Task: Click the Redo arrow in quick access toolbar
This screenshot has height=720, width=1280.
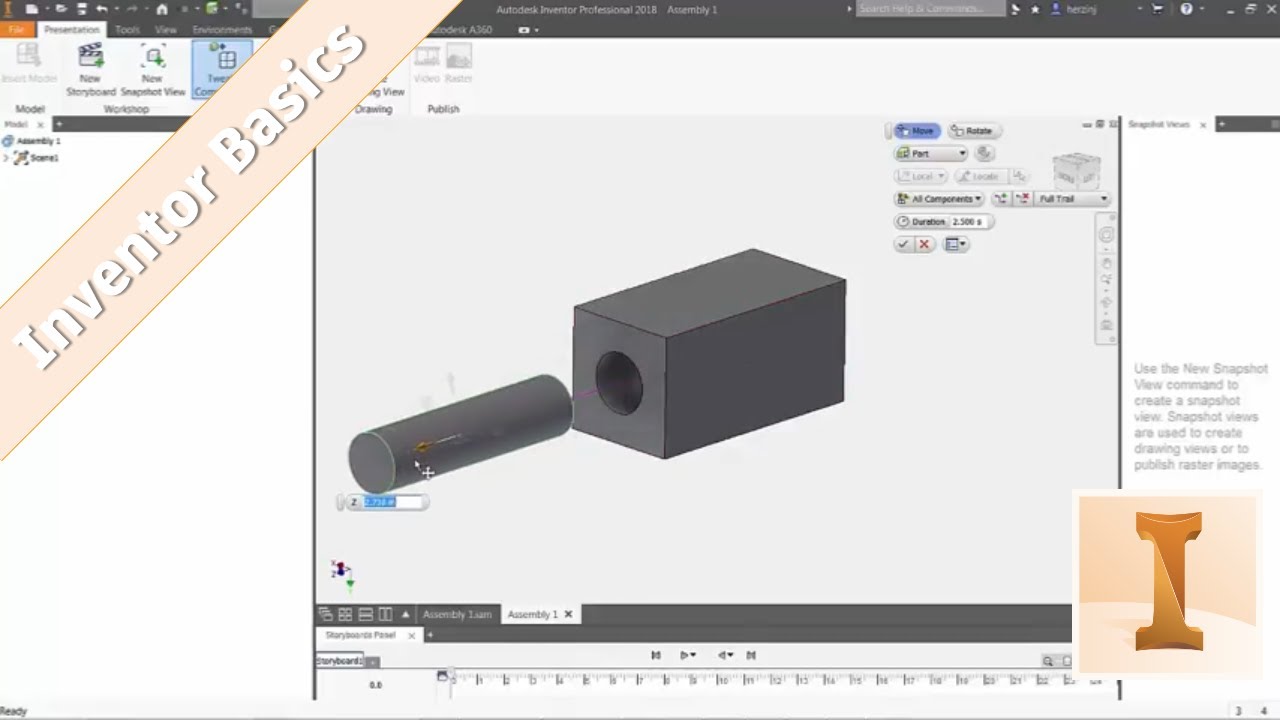Action: coord(132,9)
